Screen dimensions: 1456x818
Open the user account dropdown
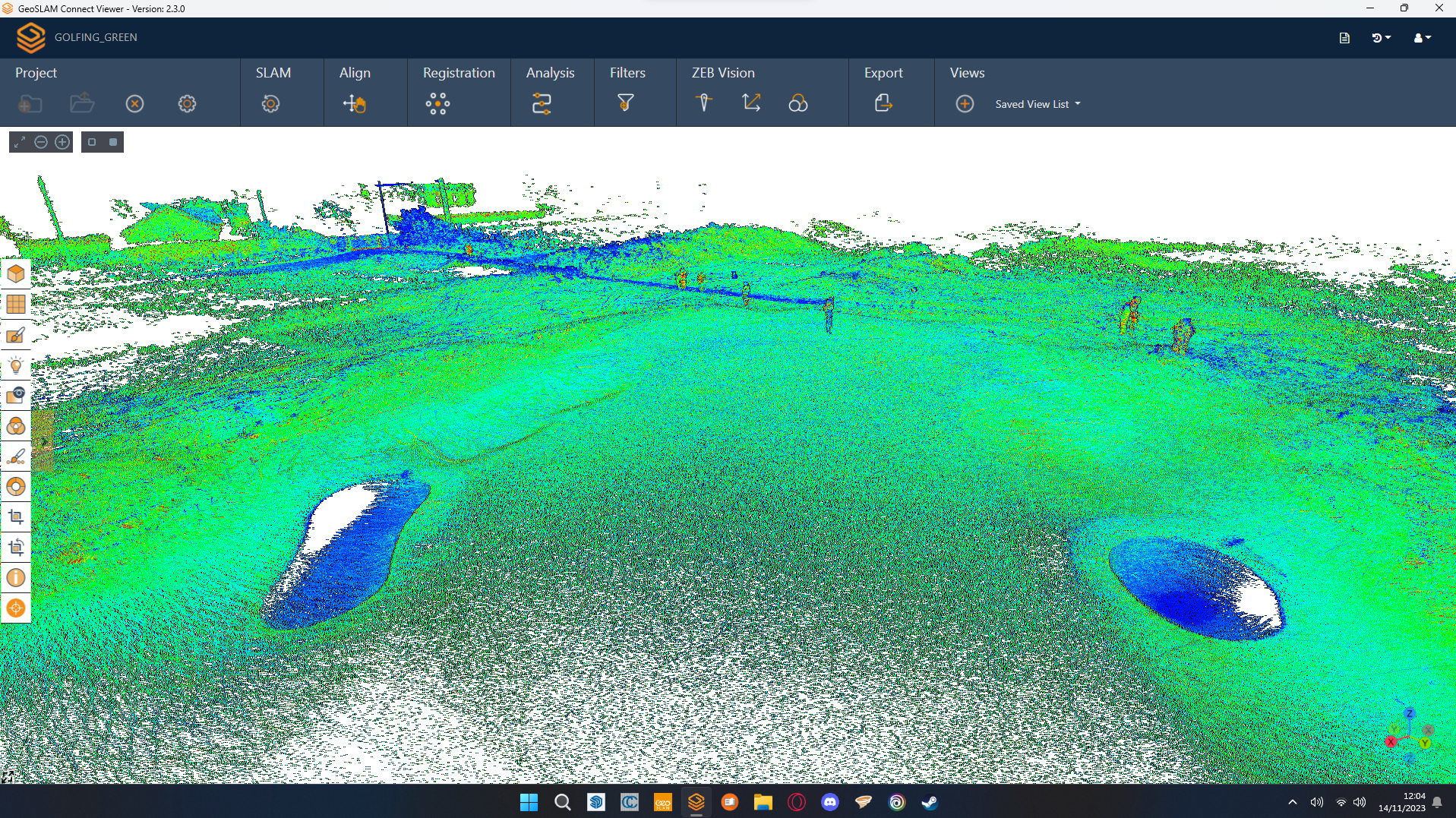pos(1422,38)
